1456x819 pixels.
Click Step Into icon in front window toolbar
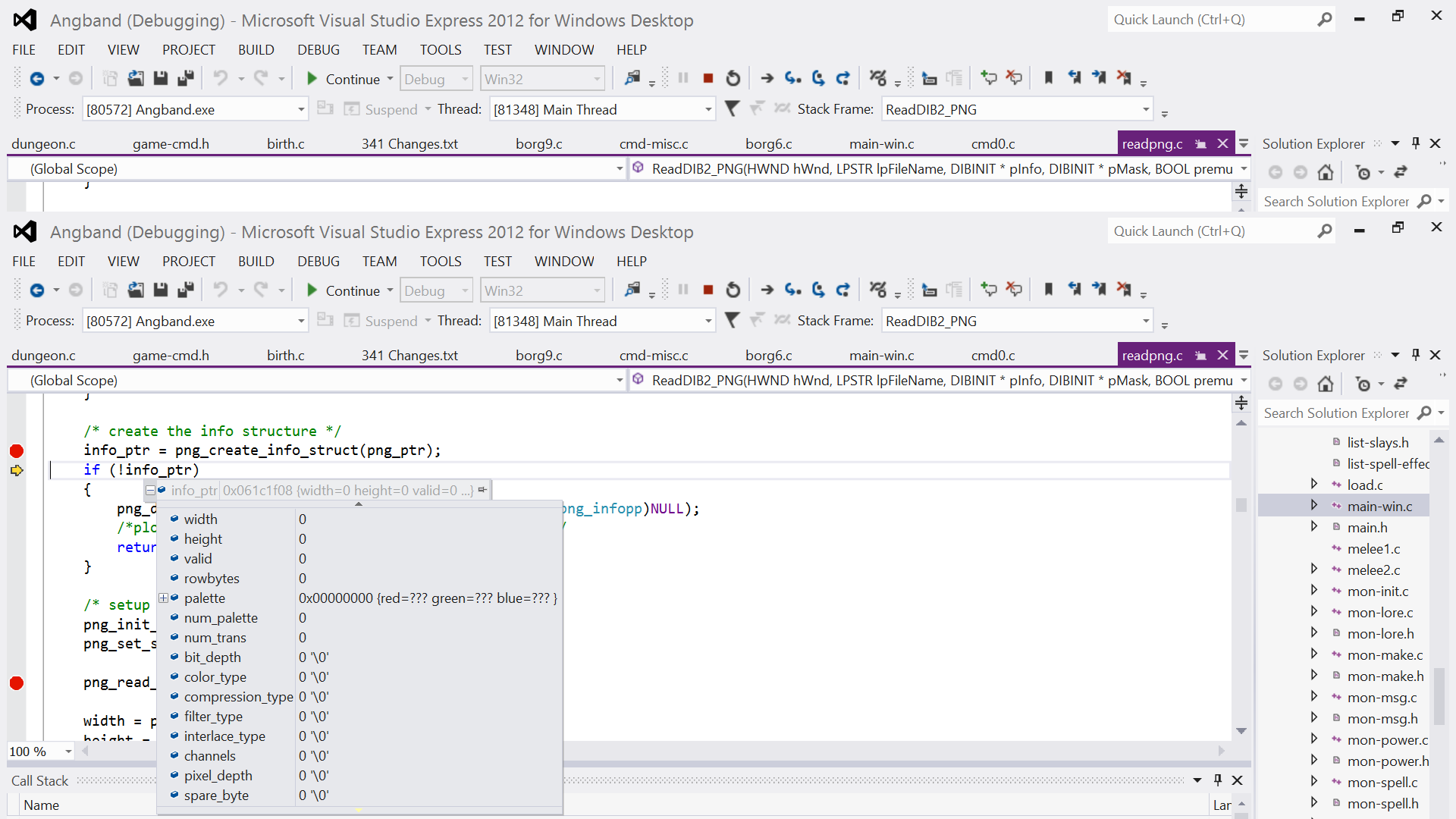(x=793, y=290)
